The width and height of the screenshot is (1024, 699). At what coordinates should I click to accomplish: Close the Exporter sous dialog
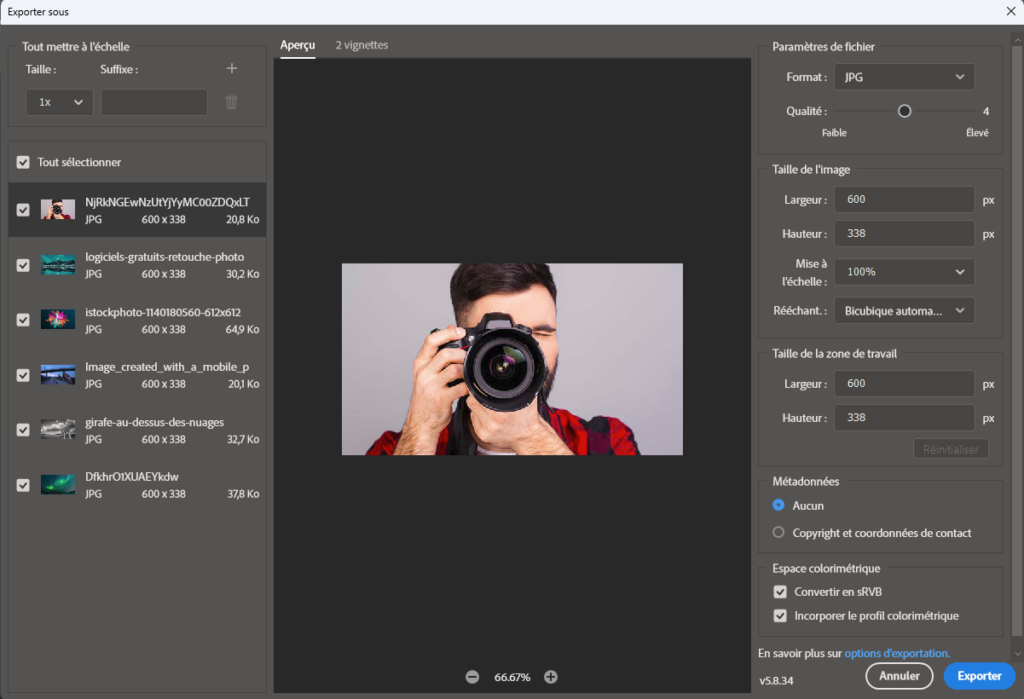1010,11
